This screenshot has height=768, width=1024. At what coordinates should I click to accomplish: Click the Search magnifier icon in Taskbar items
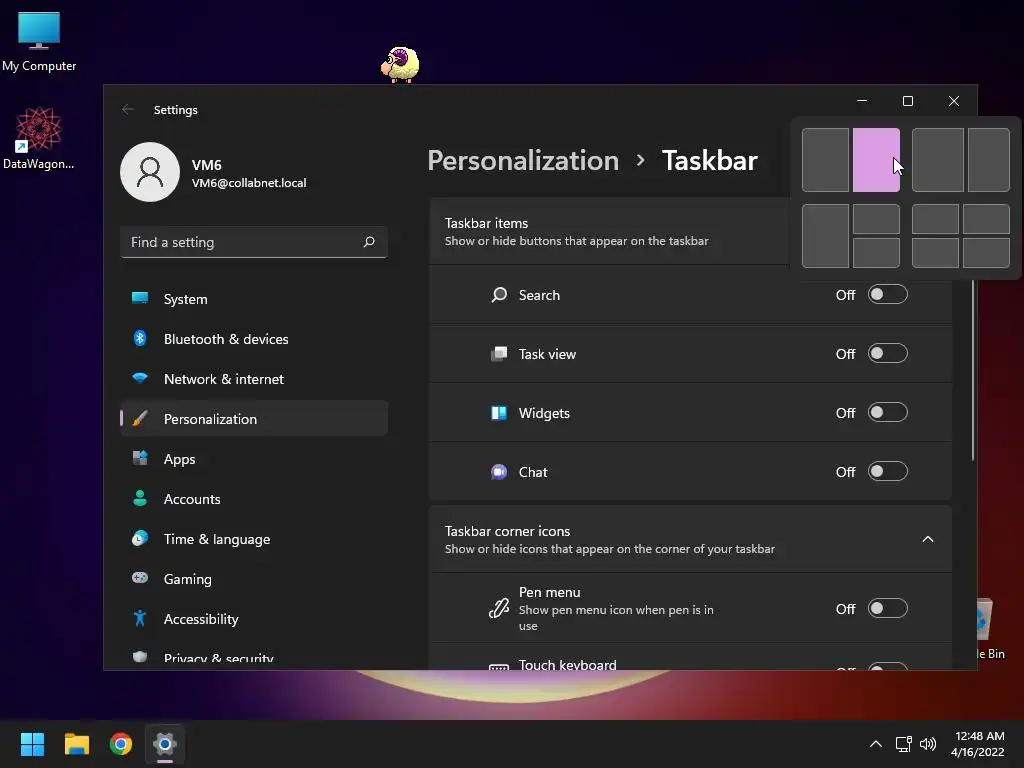point(499,295)
